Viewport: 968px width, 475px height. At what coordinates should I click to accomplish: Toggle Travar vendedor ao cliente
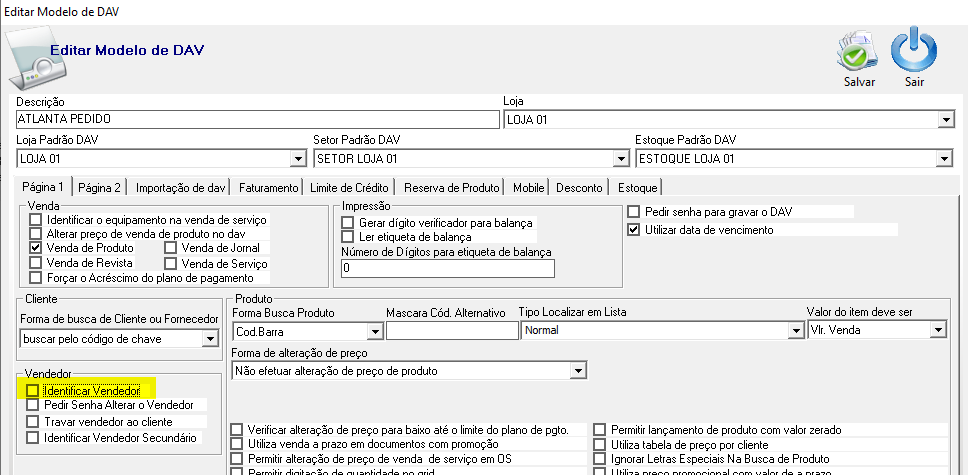(32, 422)
